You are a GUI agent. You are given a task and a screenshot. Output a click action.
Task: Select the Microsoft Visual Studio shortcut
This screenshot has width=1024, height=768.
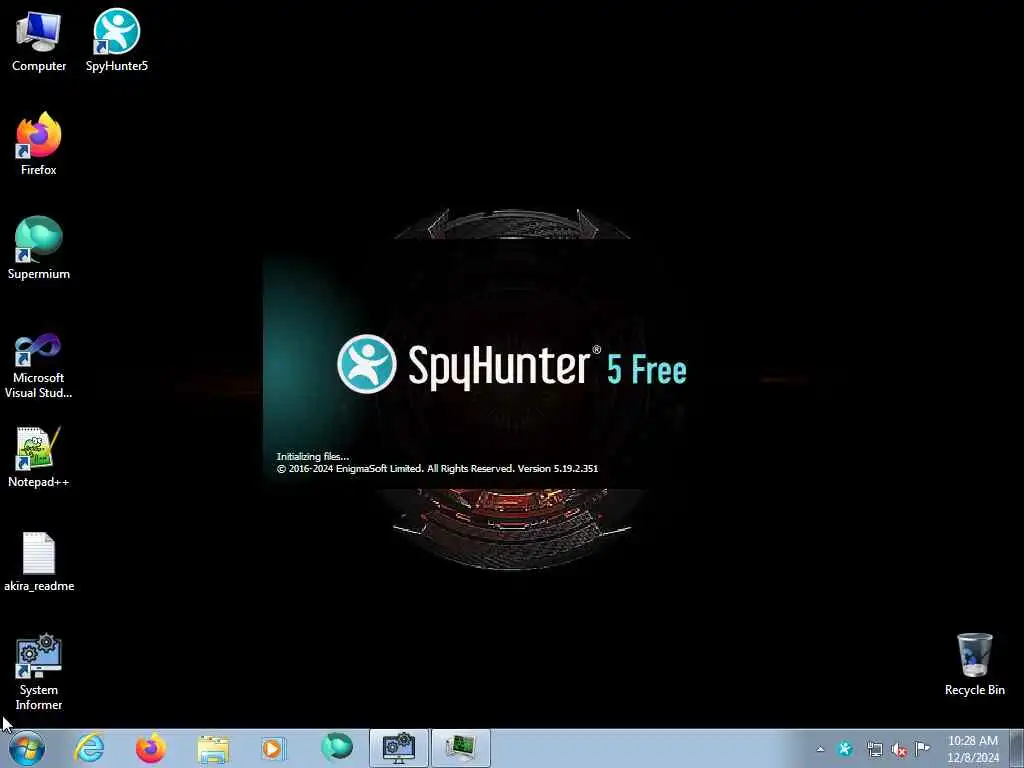coord(39,366)
